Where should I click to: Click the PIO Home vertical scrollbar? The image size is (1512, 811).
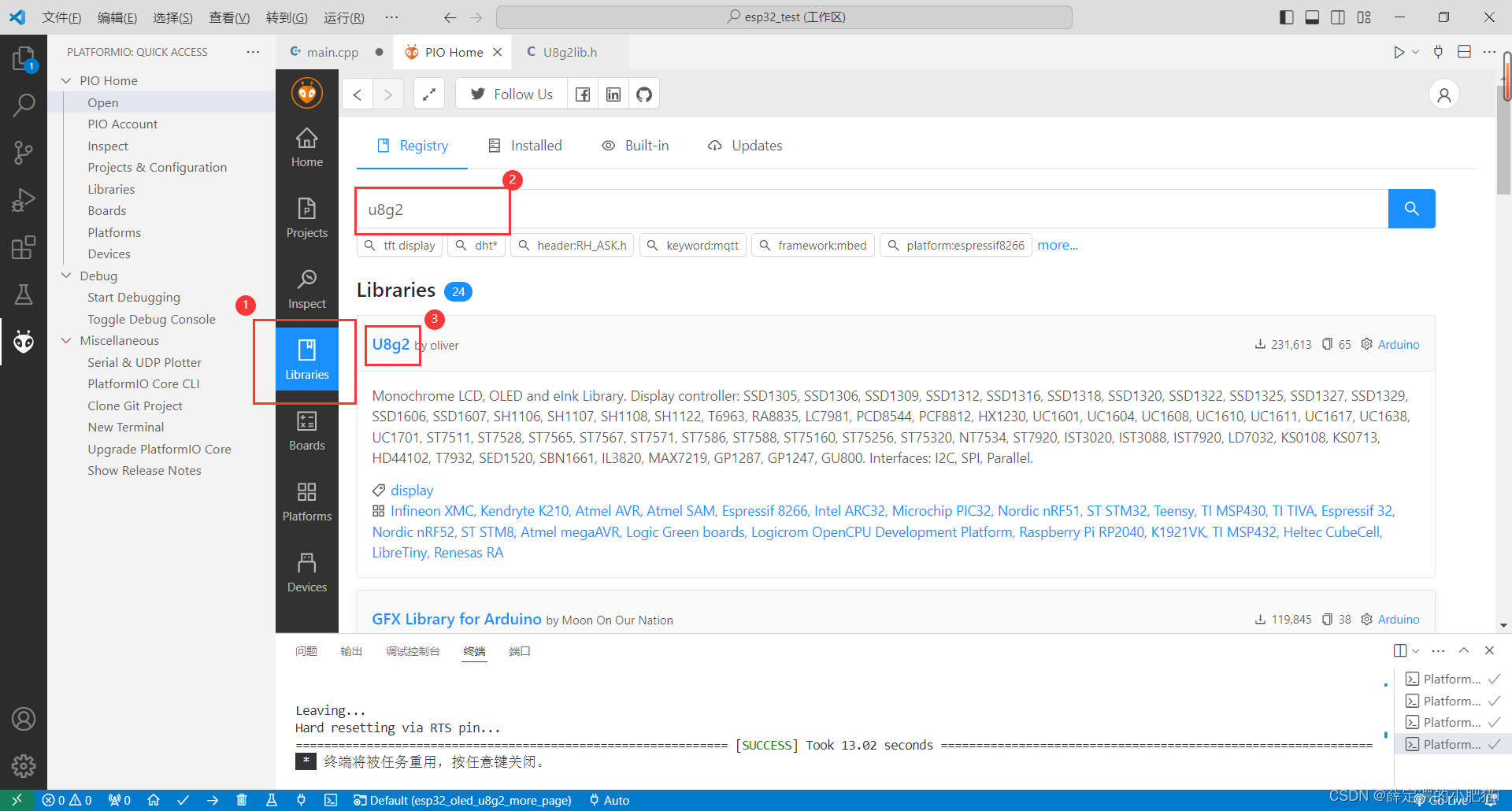click(1504, 139)
